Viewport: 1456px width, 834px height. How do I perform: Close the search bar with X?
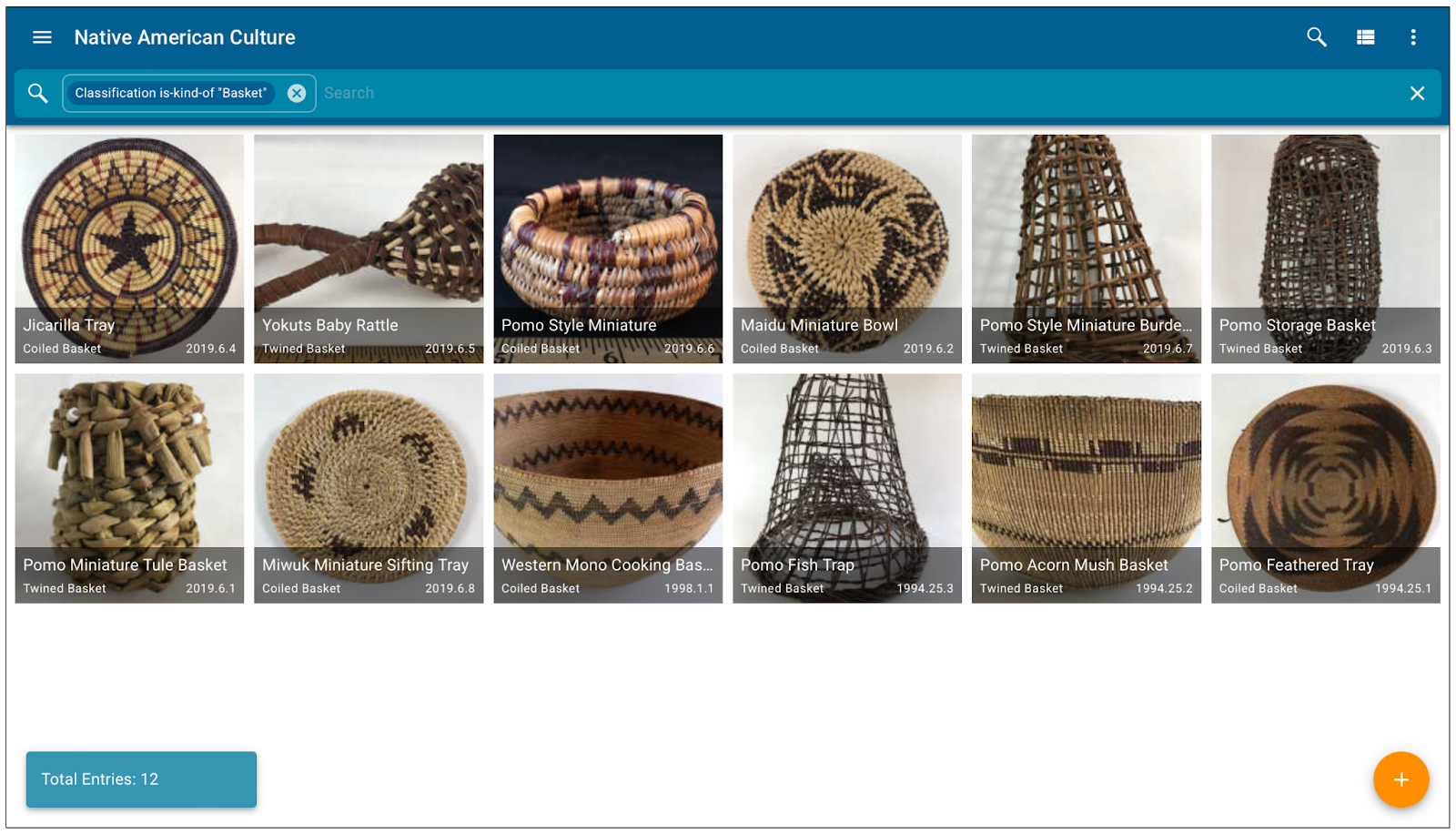[x=1417, y=93]
